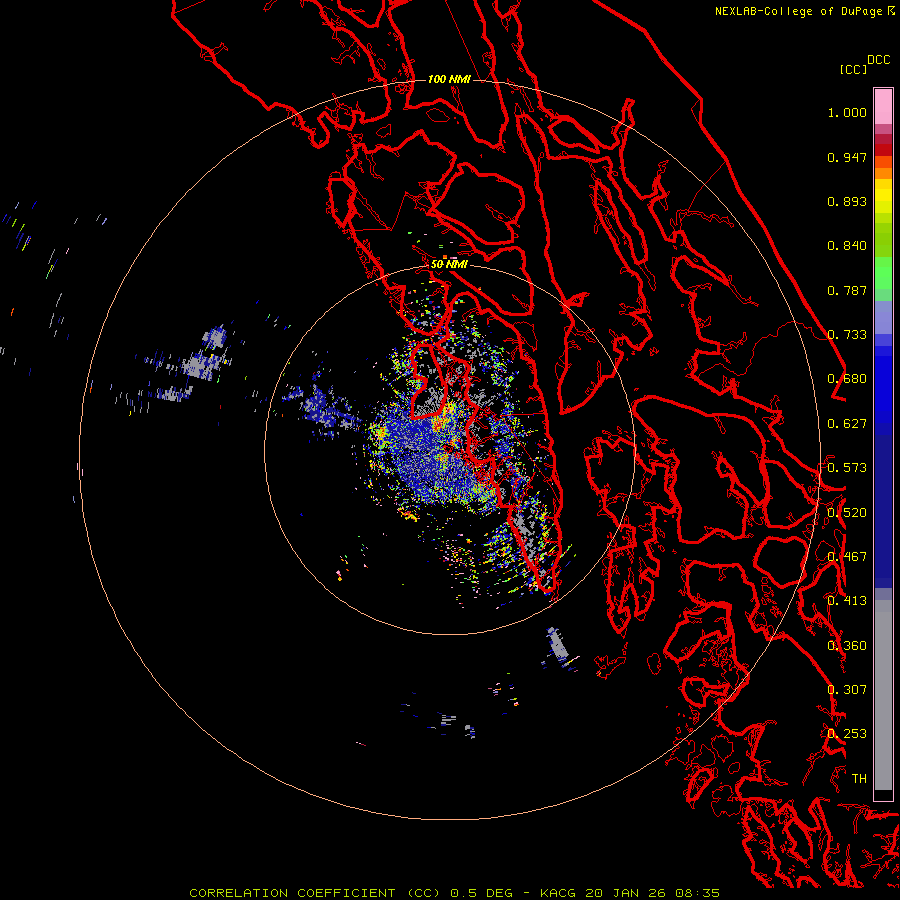
Task: Click the 0.253 color scale value
Action: tap(847, 734)
